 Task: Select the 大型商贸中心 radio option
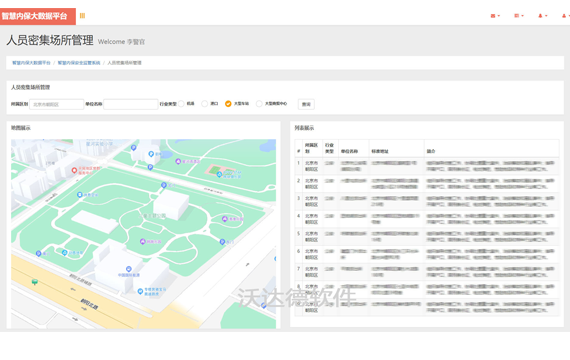[259, 104]
